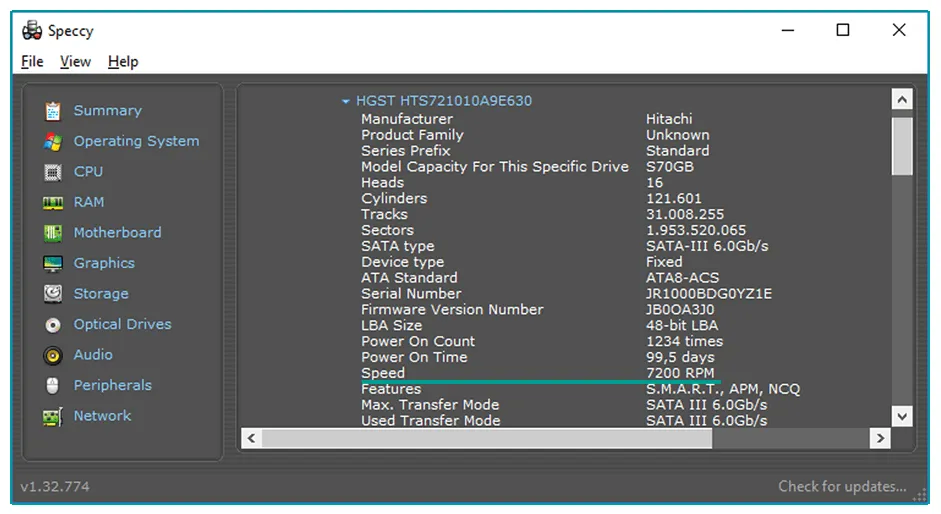The height and width of the screenshot is (514, 941).
Task: Click the Max. Transfer Mode label
Action: [430, 405]
